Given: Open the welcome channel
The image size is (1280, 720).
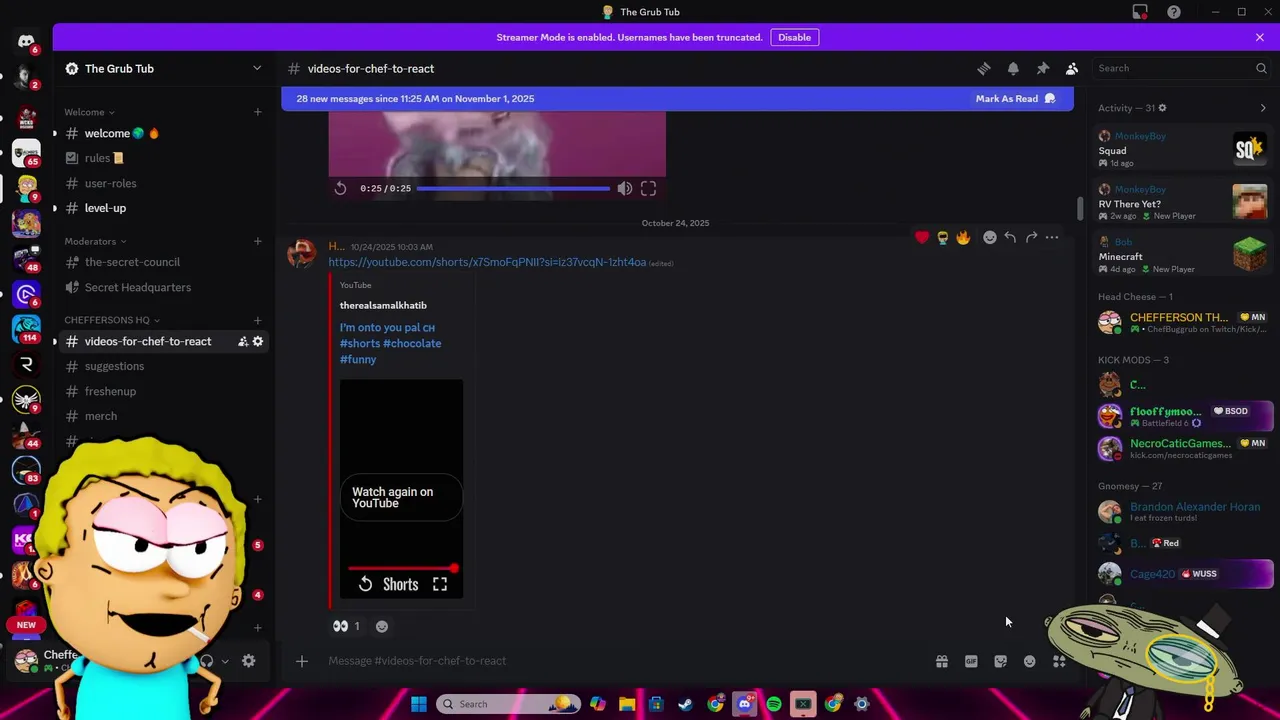Looking at the screenshot, I should [x=163, y=133].
